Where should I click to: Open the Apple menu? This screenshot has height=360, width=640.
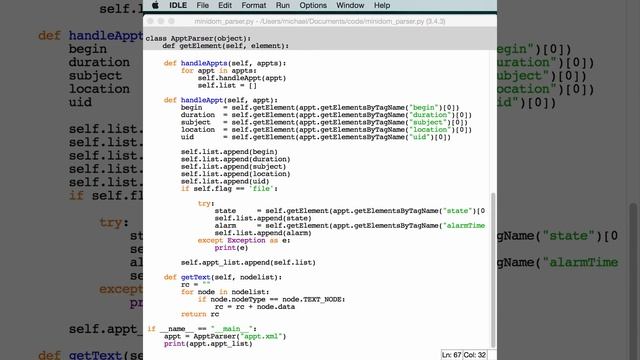[x=156, y=5]
